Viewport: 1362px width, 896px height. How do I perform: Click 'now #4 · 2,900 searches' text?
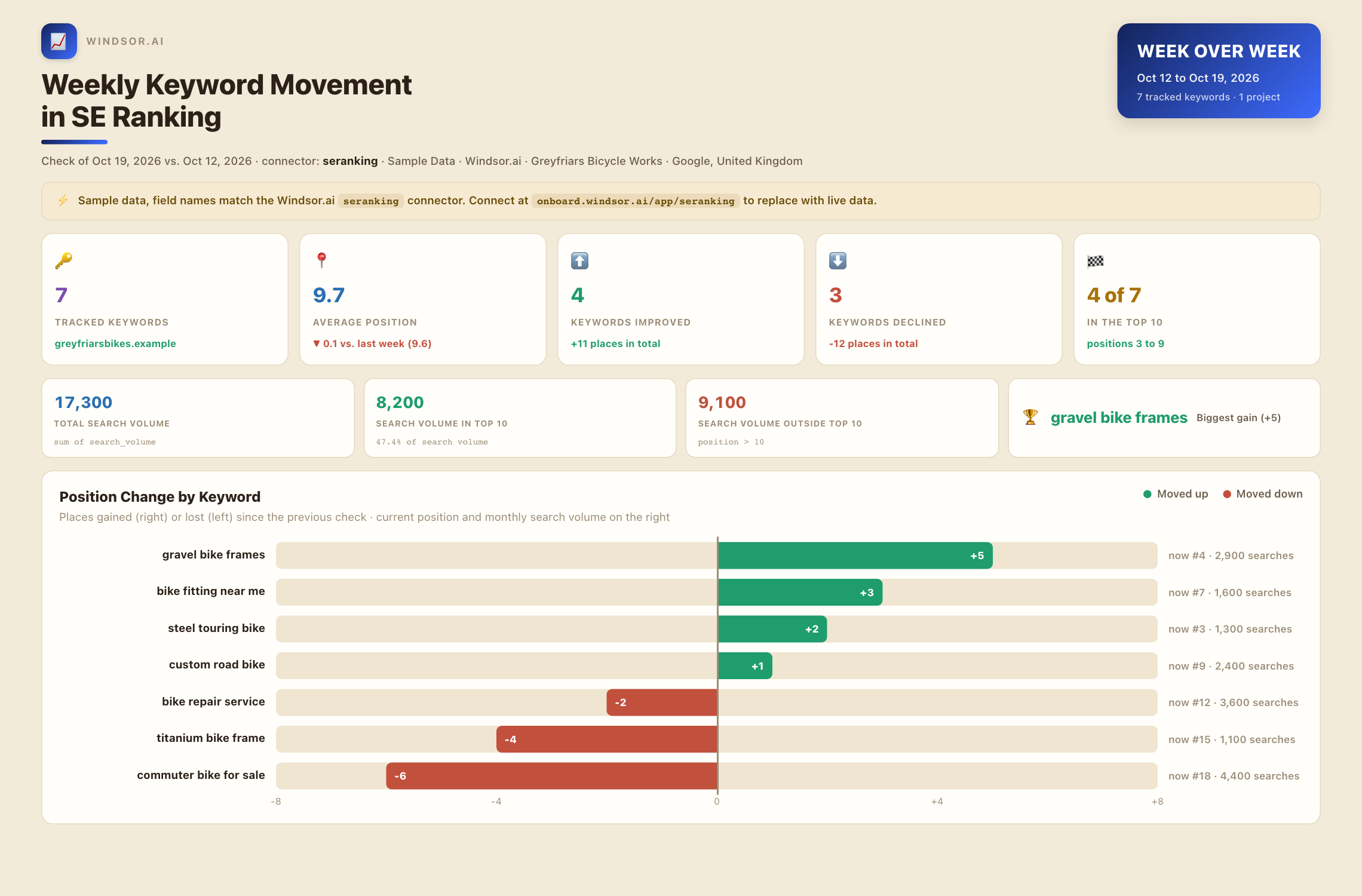(1231, 556)
